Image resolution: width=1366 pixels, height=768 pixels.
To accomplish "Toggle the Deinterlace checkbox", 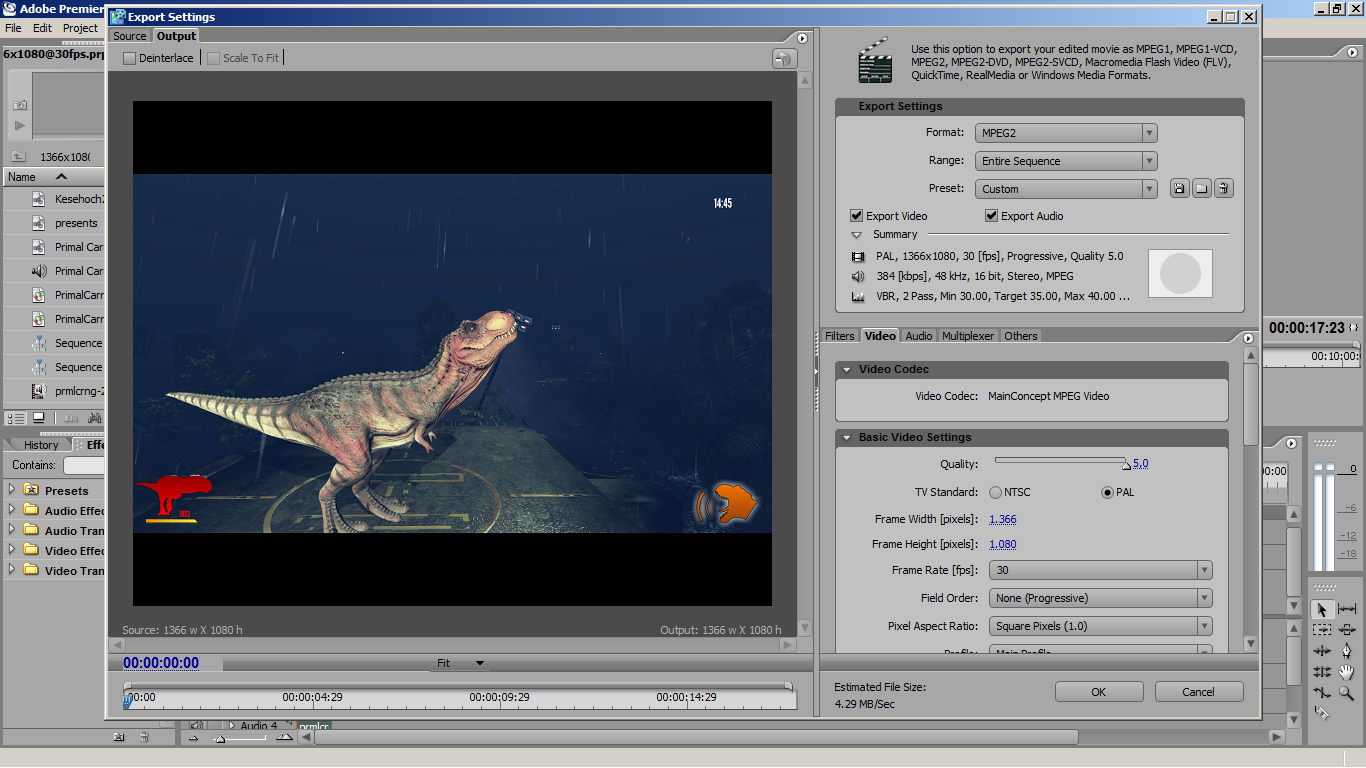I will click(x=129, y=58).
